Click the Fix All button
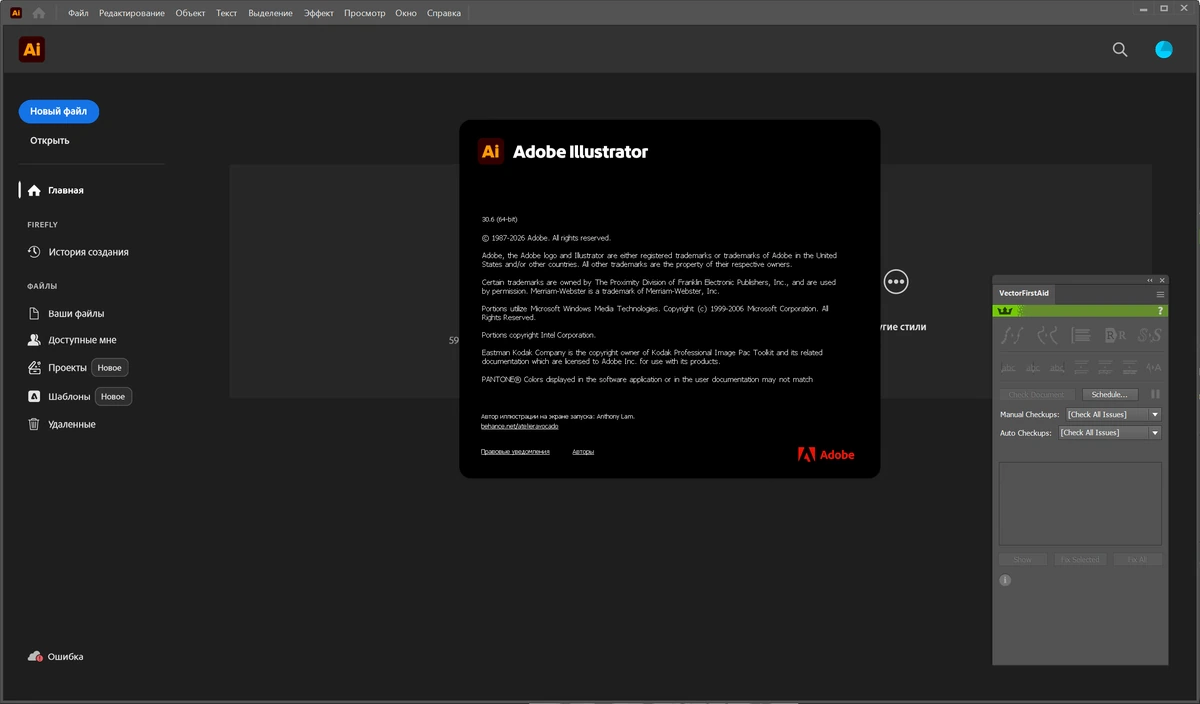 [1138, 560]
